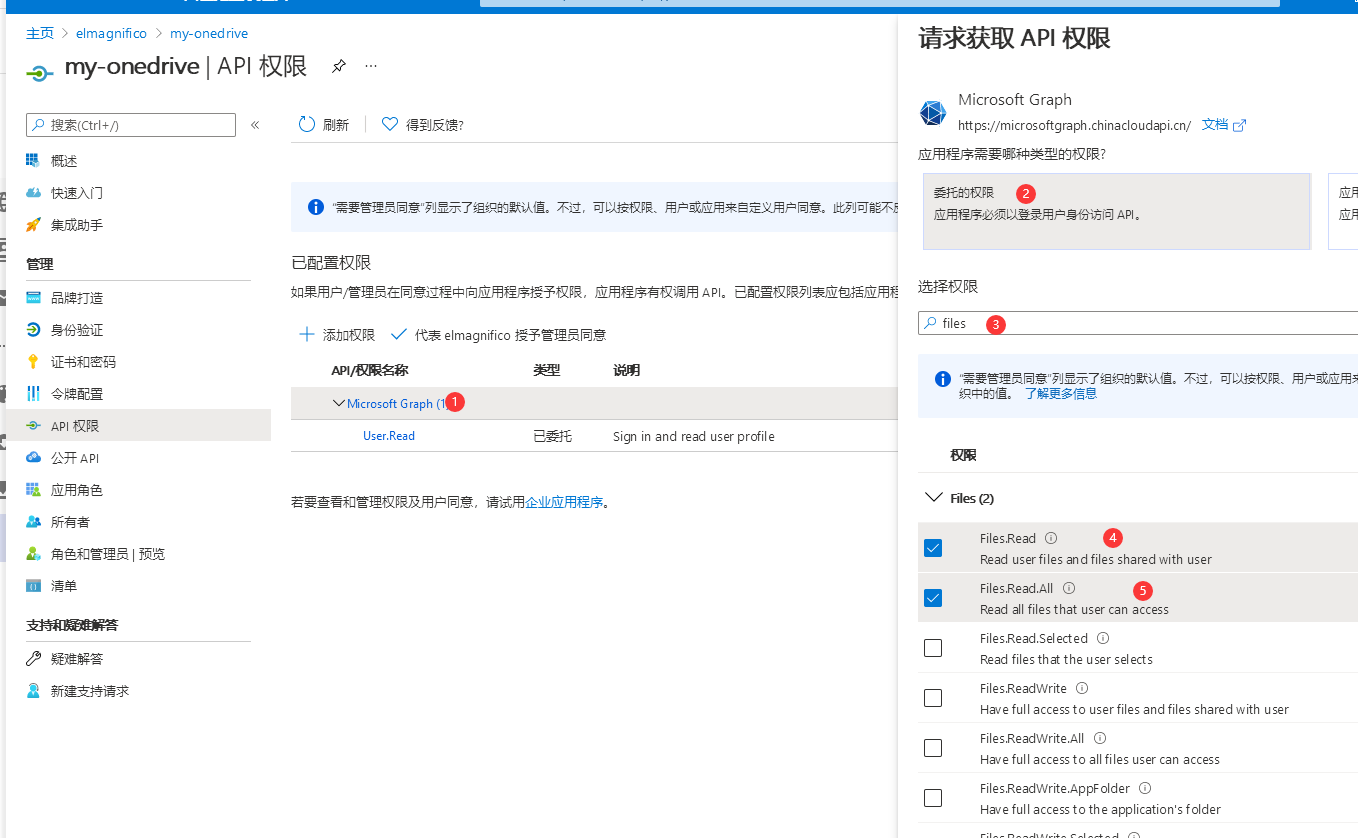Collapse the Files (2) permission group
The width and height of the screenshot is (1358, 838).
(934, 498)
